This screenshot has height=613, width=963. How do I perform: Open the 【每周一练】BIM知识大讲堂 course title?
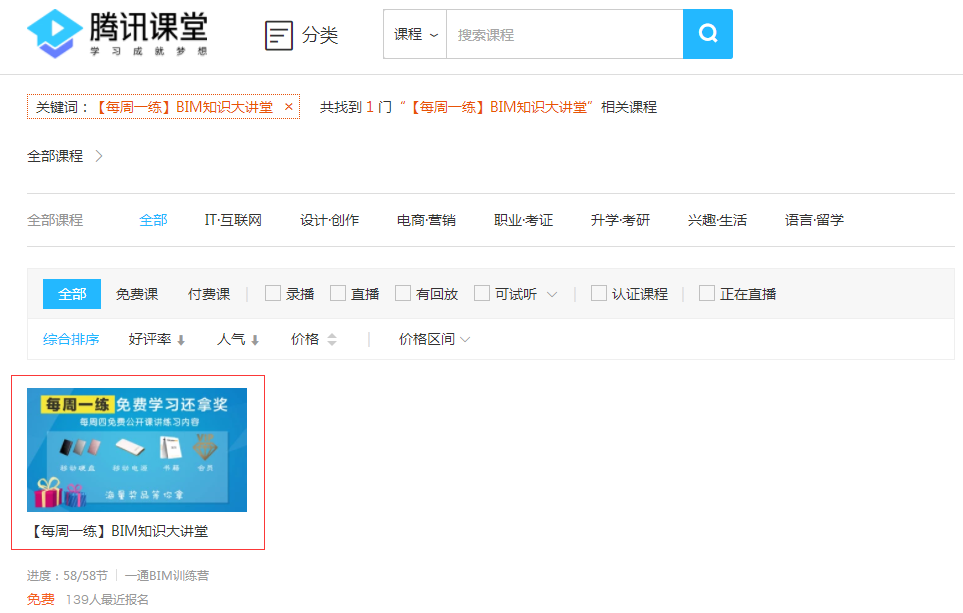(119, 531)
